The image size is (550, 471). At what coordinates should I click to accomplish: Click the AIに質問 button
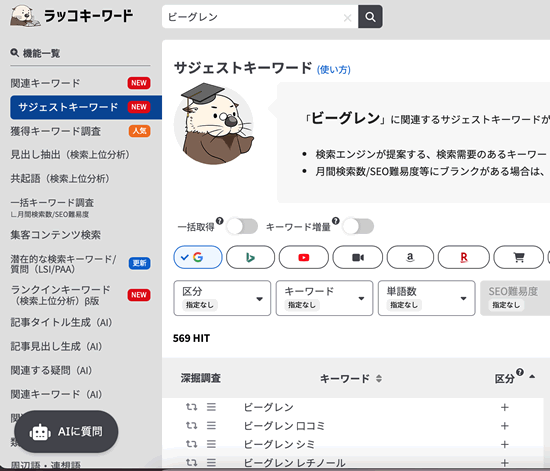click(x=66, y=431)
